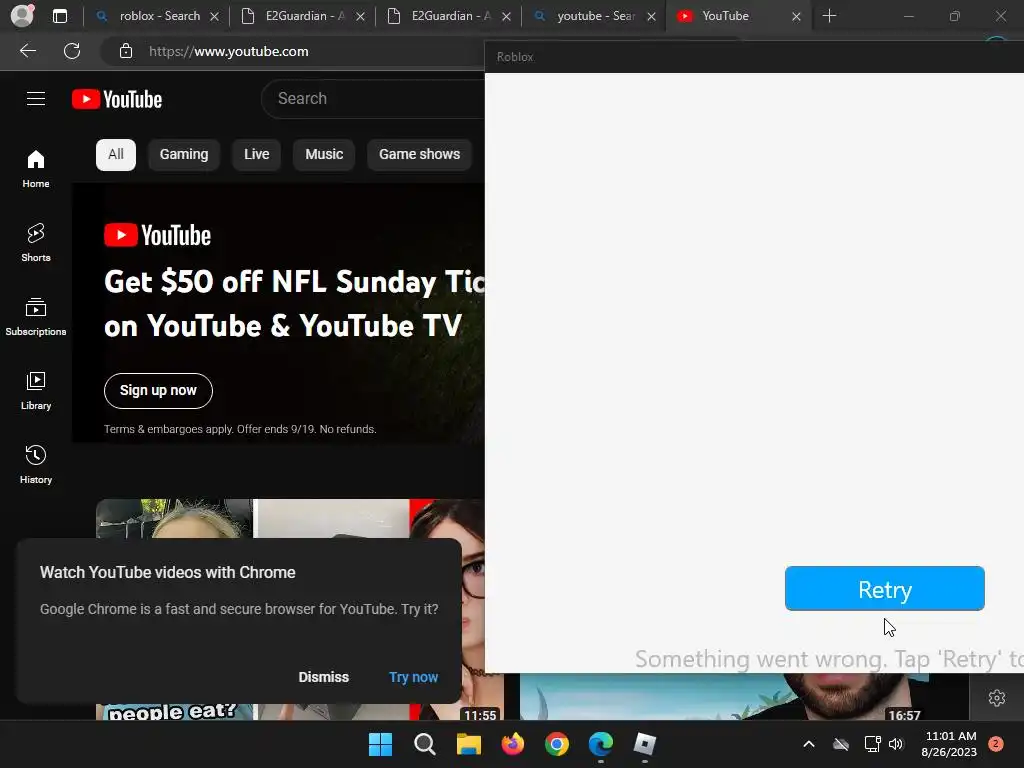The image size is (1024, 768).
Task: Click the YouTube logo on the NFL banner
Action: tap(157, 236)
